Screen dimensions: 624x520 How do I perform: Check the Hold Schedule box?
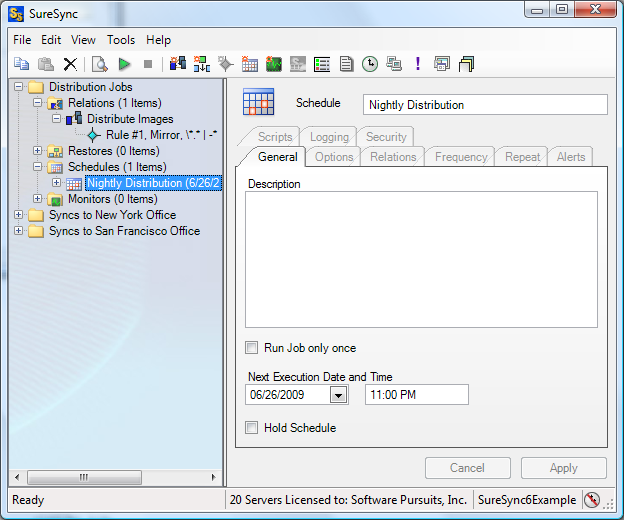[x=252, y=428]
